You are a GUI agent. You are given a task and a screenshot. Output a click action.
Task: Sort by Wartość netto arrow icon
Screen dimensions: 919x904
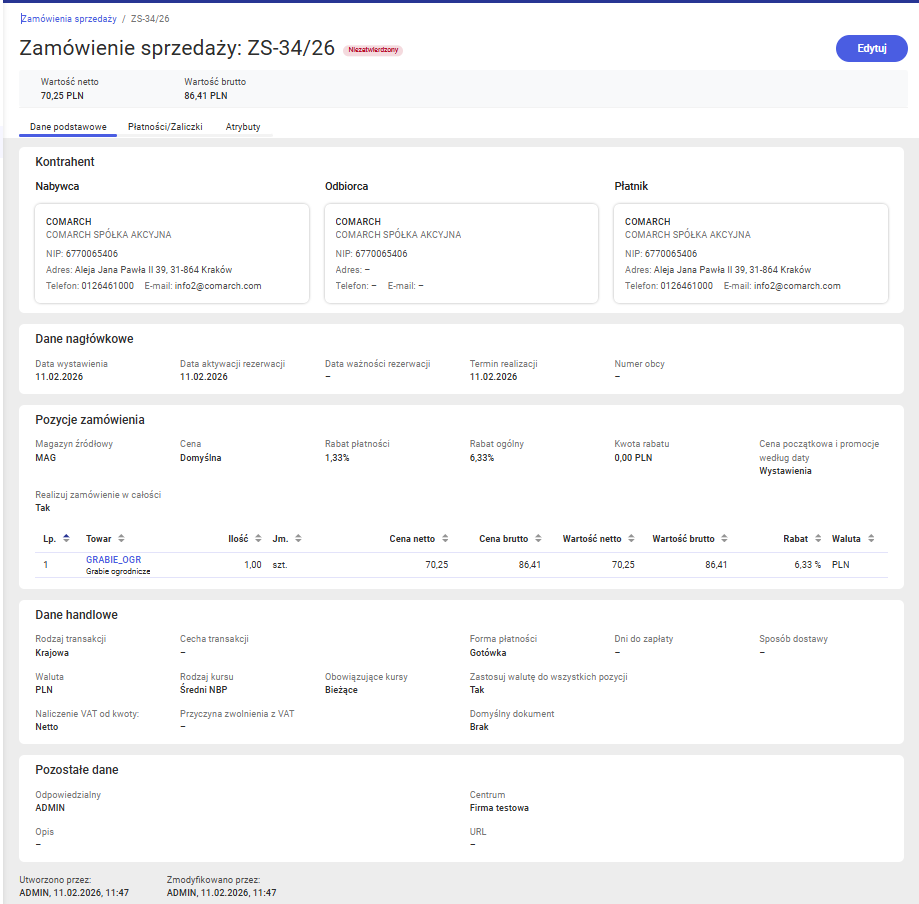click(x=631, y=539)
